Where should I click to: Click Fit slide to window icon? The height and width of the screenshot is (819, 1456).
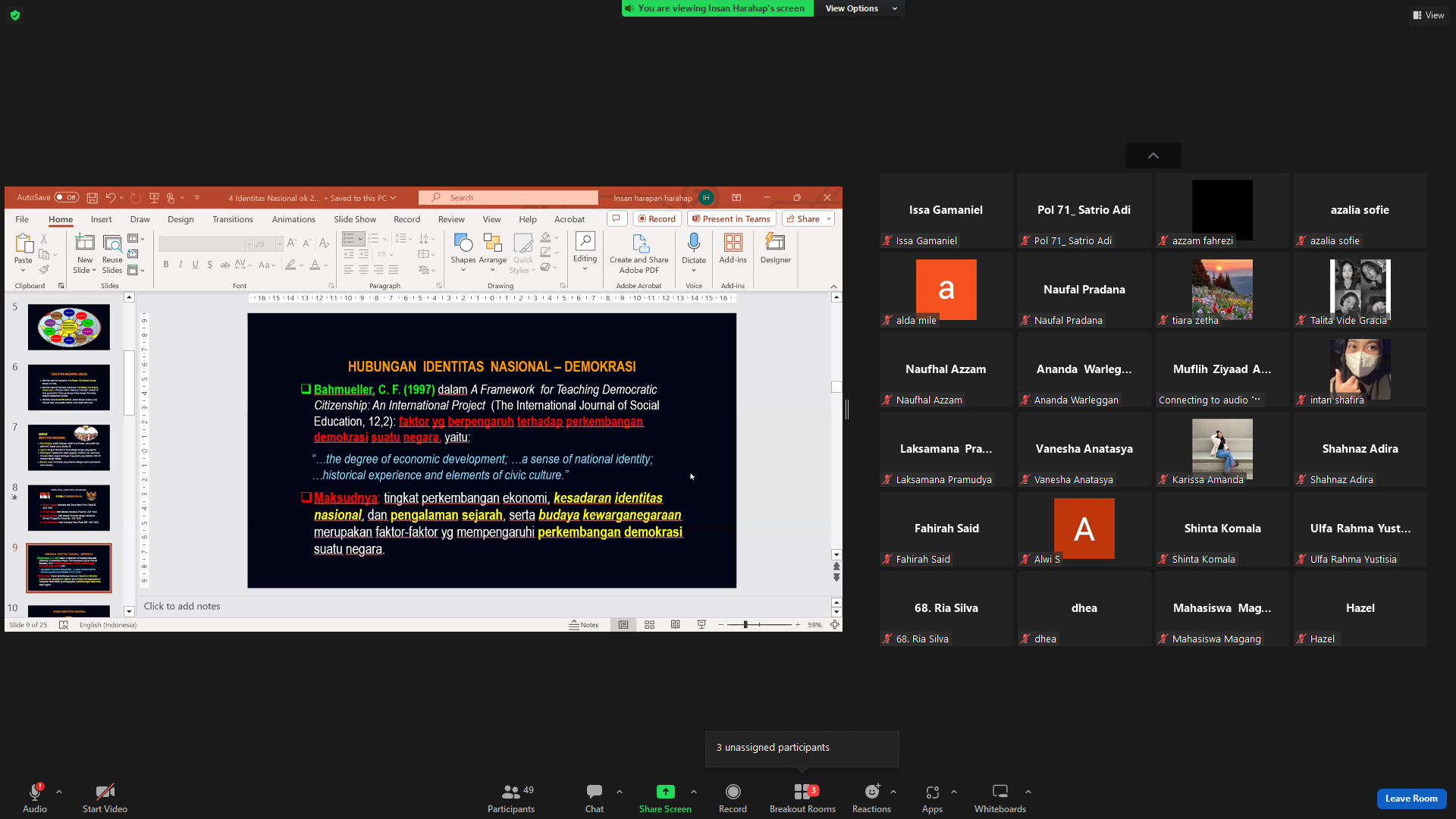[x=835, y=625]
